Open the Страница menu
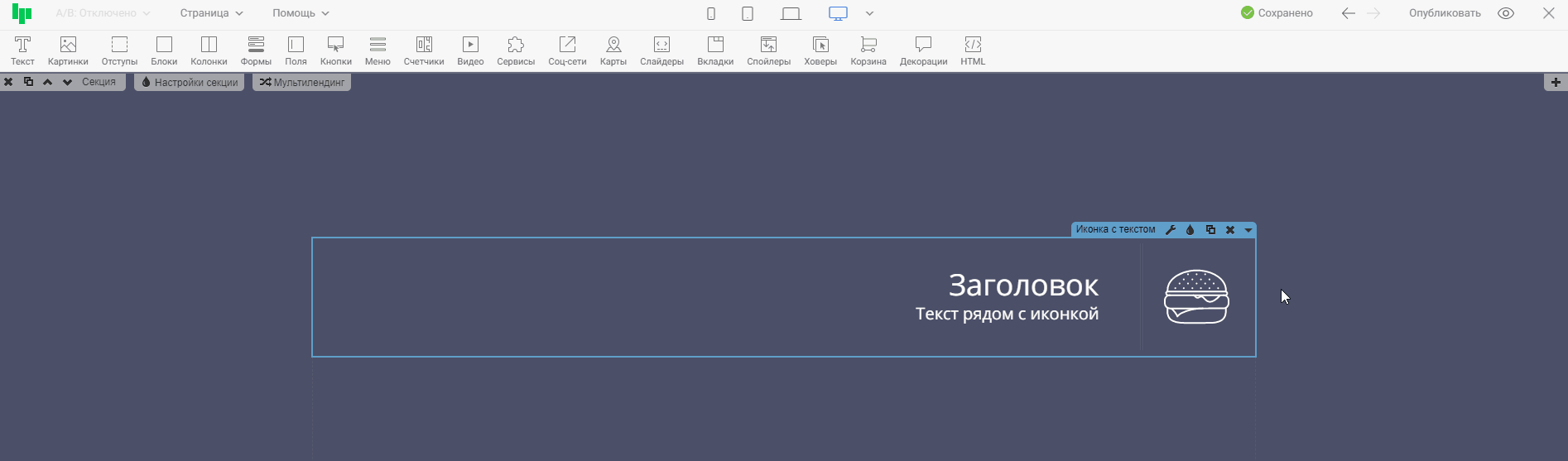The image size is (1568, 461). [x=211, y=13]
